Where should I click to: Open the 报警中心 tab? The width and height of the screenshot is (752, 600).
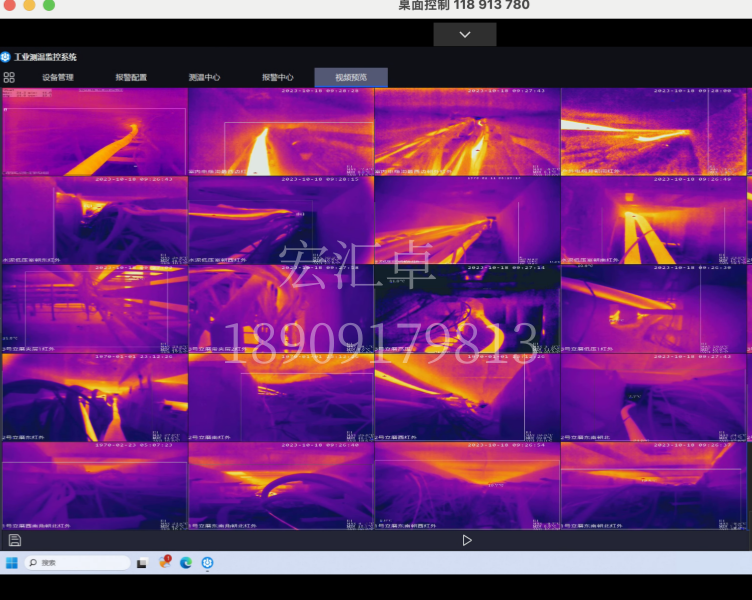(278, 77)
